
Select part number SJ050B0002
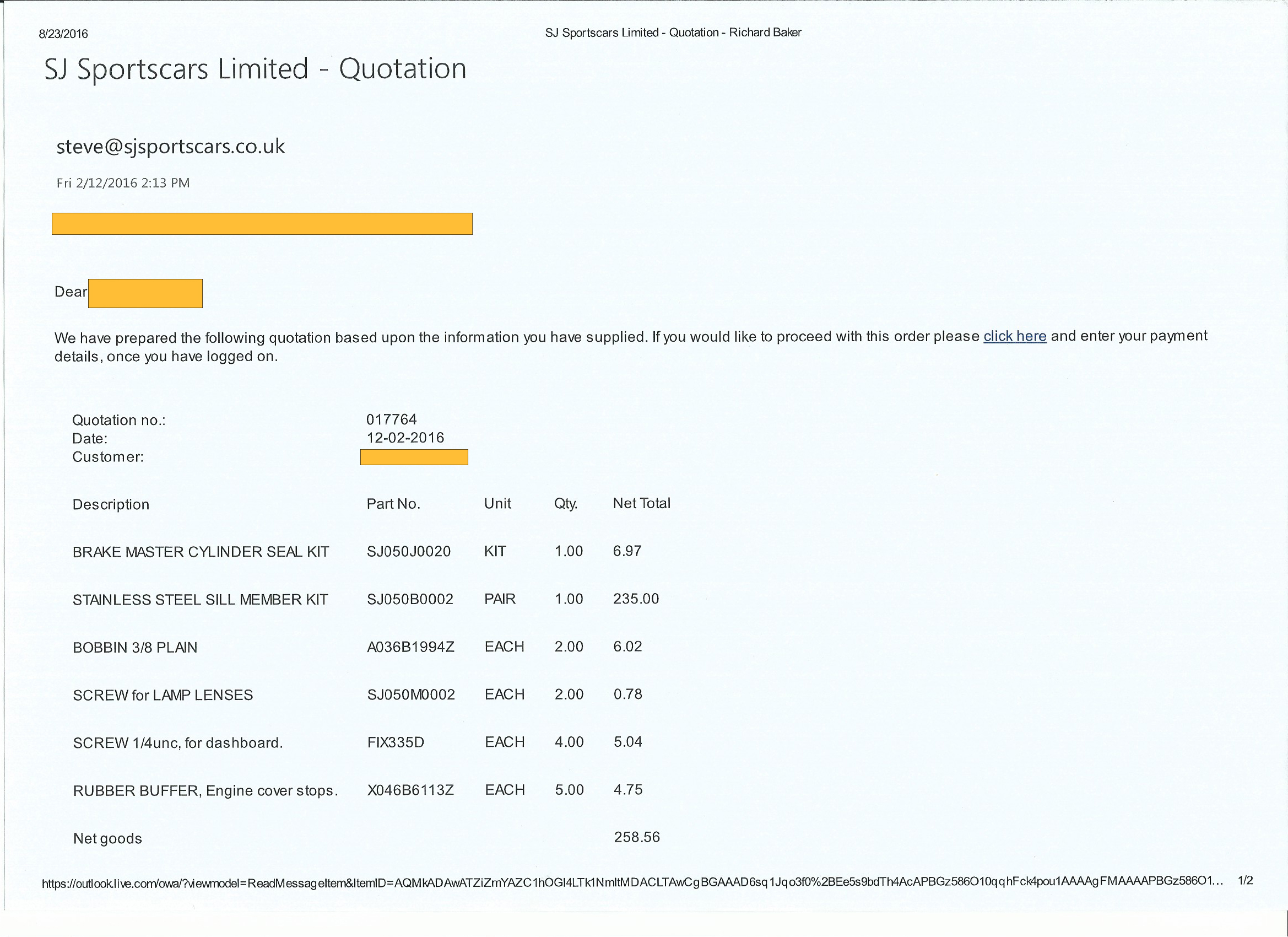pyautogui.click(x=410, y=599)
